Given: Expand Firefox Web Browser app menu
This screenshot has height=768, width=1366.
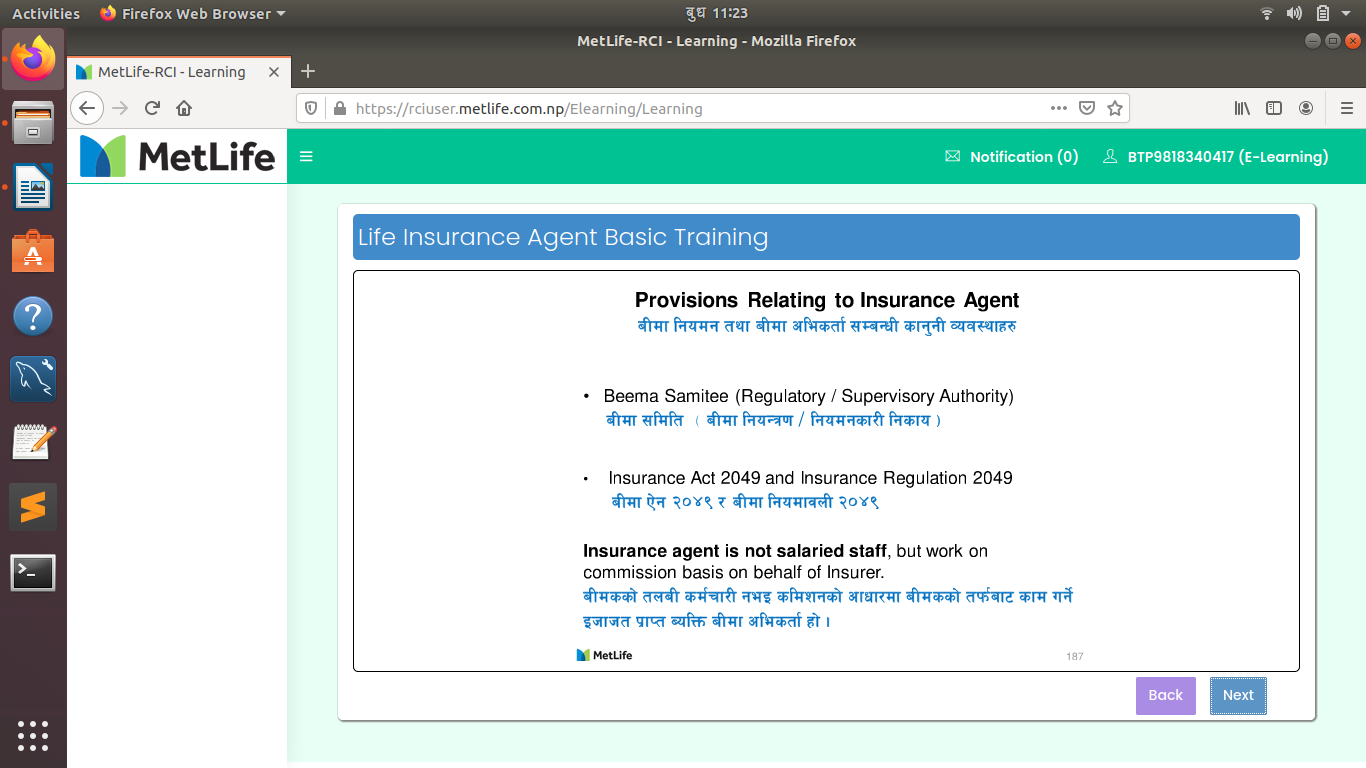Looking at the screenshot, I should [x=192, y=13].
